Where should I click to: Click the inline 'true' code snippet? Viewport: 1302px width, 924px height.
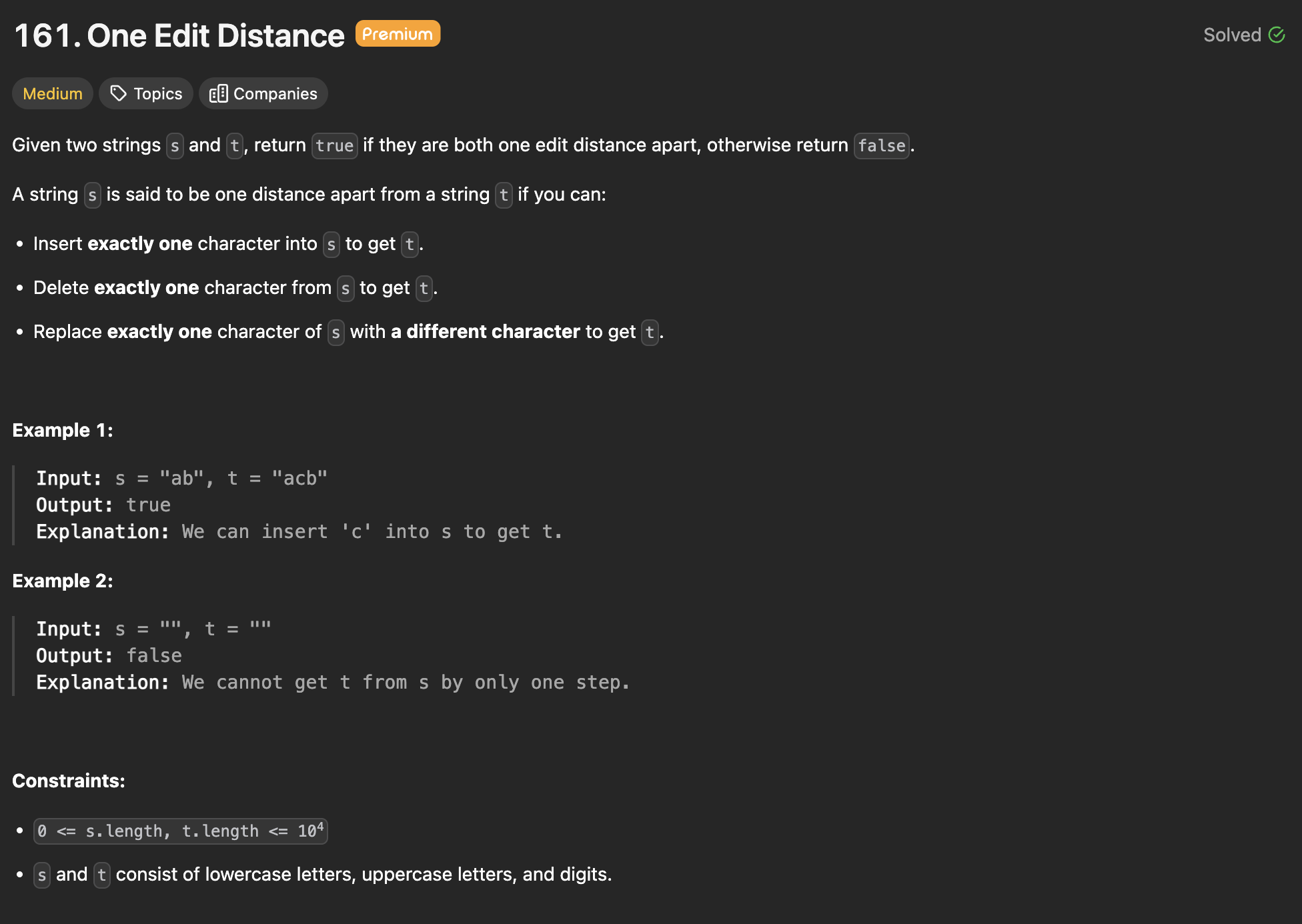tap(335, 145)
